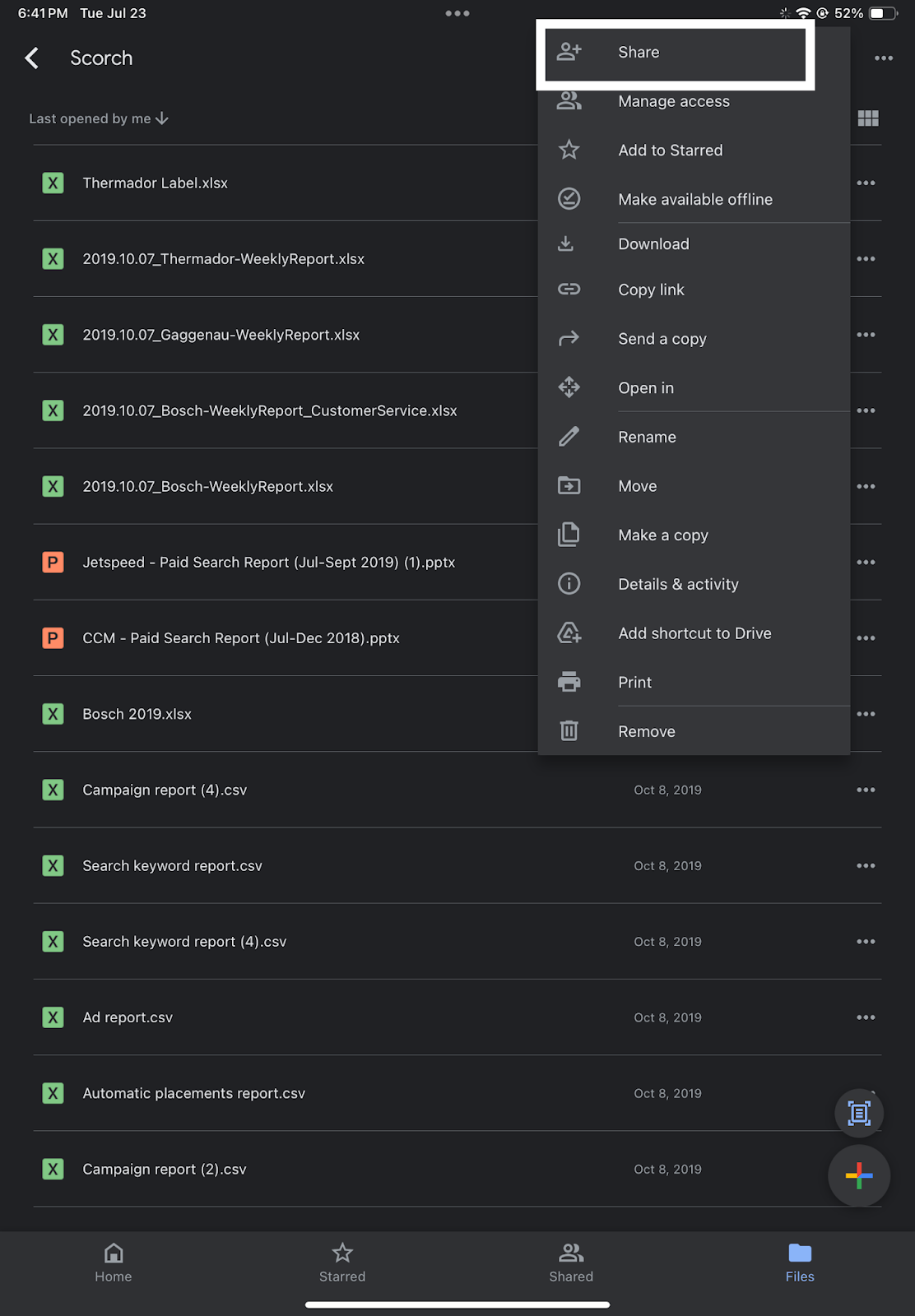Open more options for Search keyword report (4).csv

coord(866,942)
